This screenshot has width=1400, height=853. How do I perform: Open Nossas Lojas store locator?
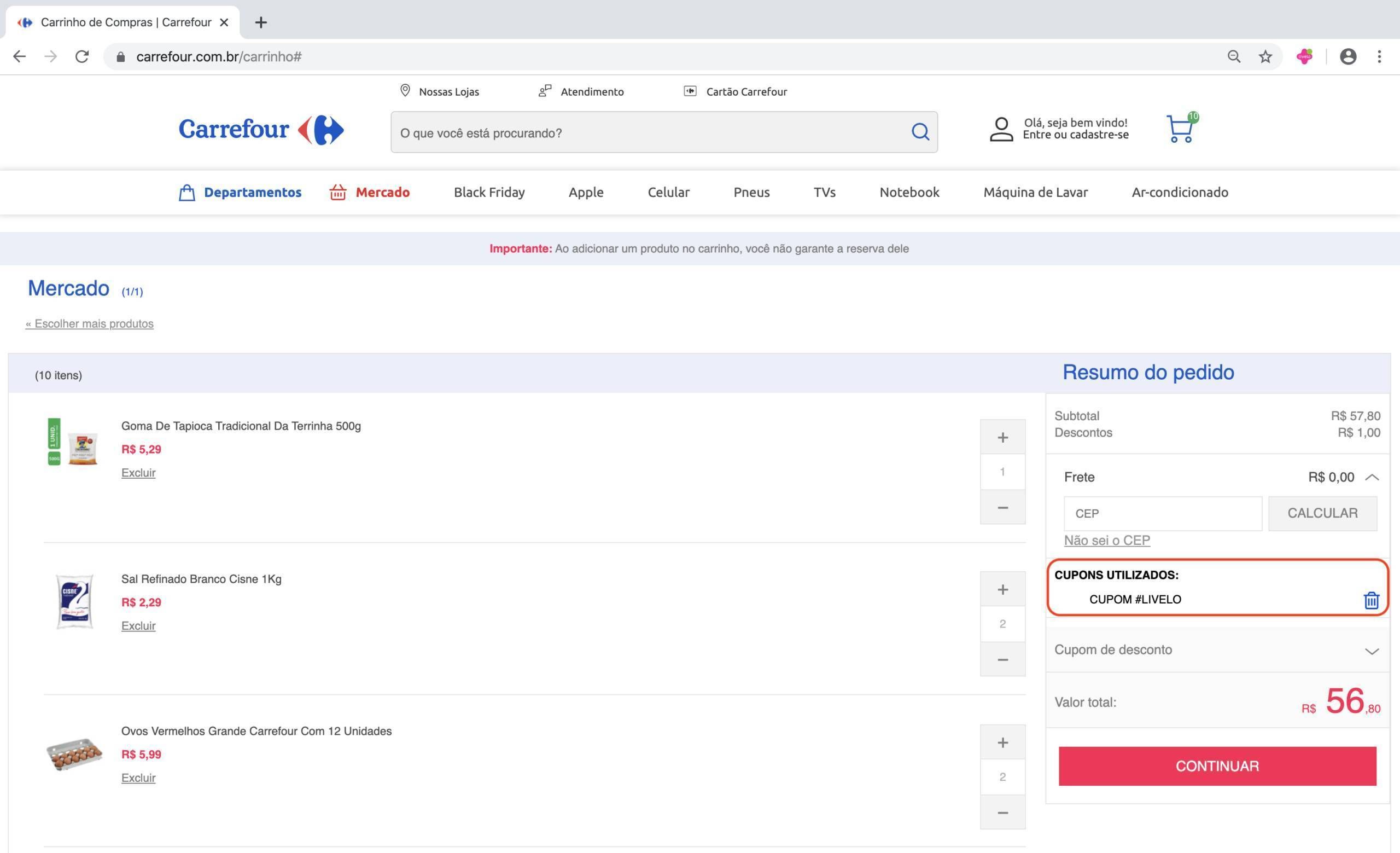pos(440,91)
